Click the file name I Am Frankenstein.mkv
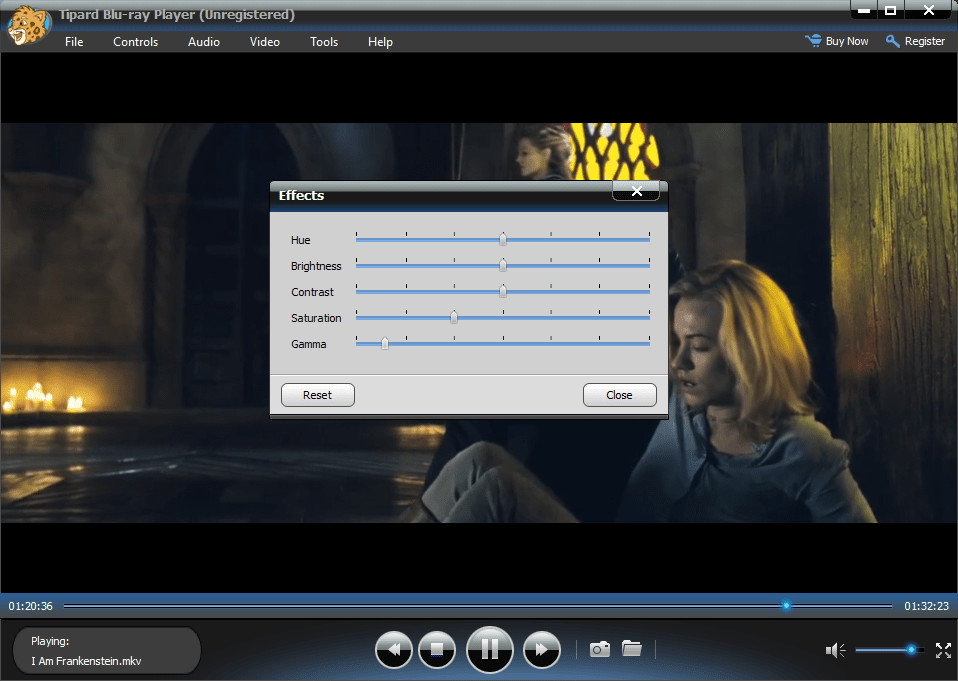This screenshot has width=958, height=681. pyautogui.click(x=86, y=661)
